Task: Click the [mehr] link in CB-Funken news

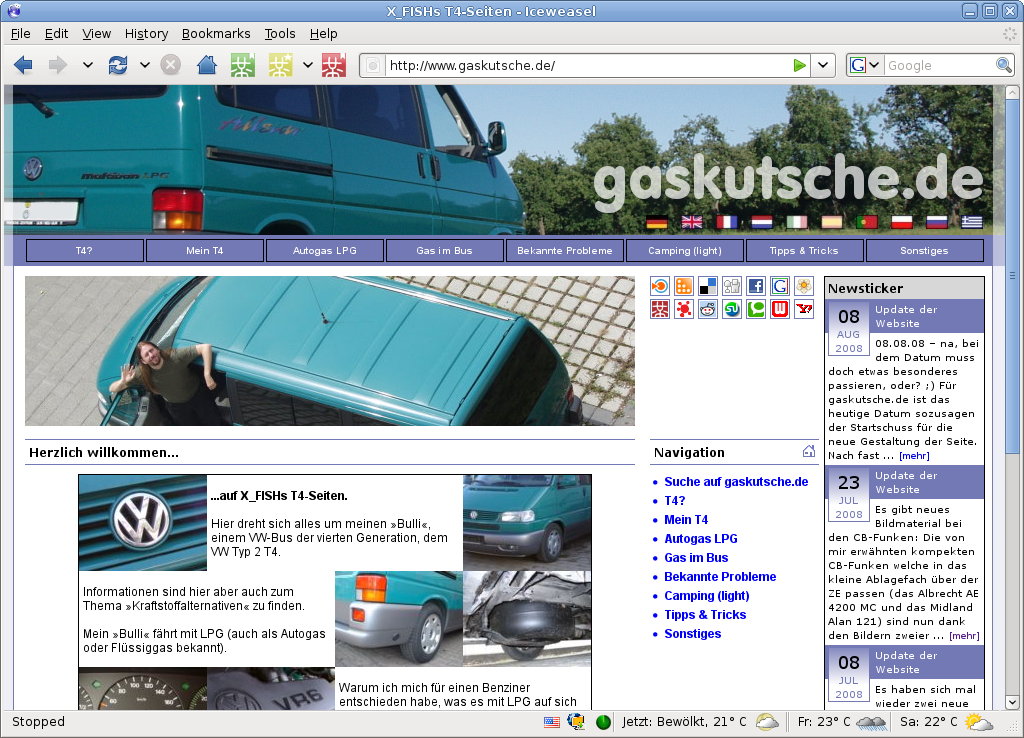Action: 964,635
